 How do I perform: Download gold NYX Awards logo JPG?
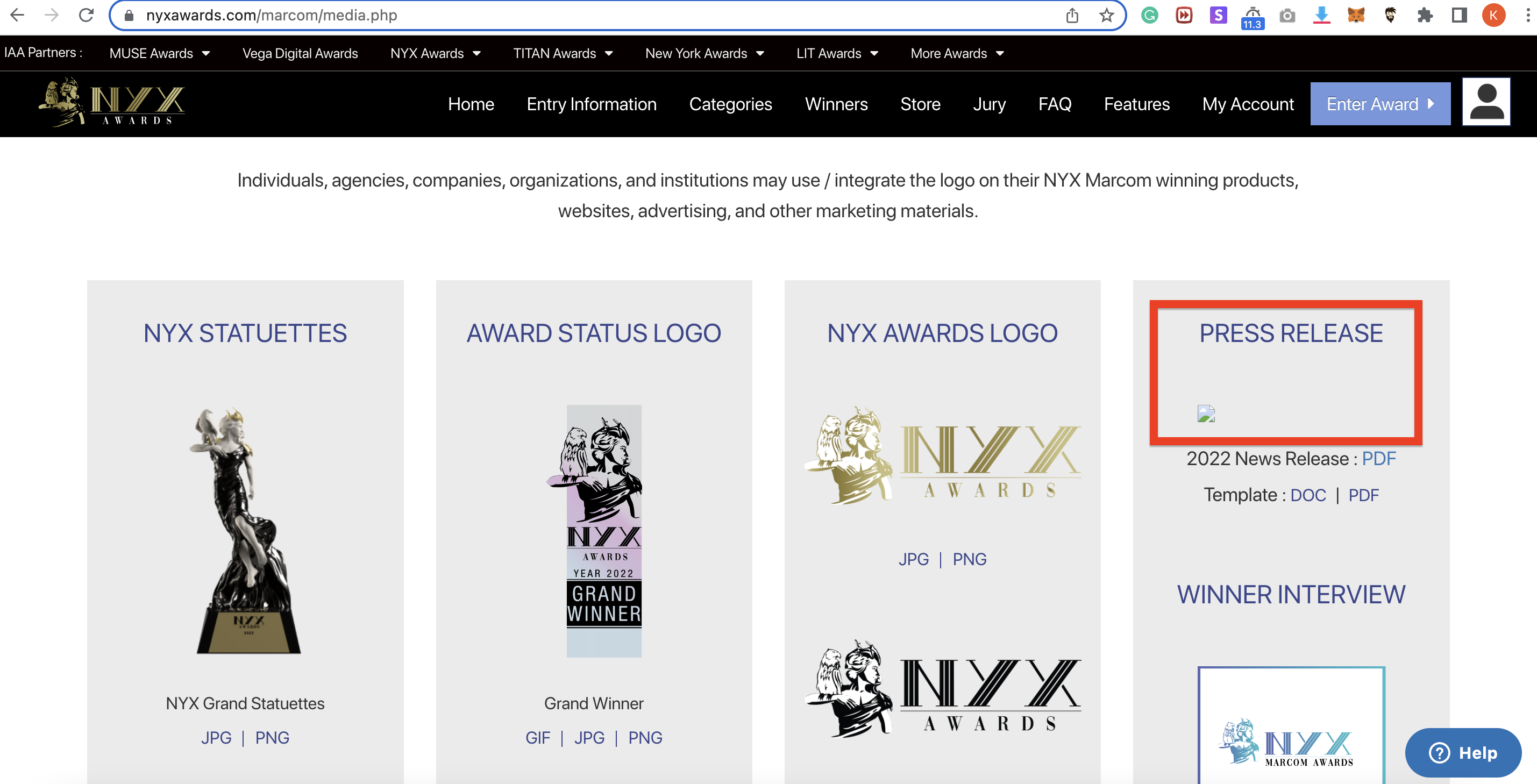[x=914, y=559]
